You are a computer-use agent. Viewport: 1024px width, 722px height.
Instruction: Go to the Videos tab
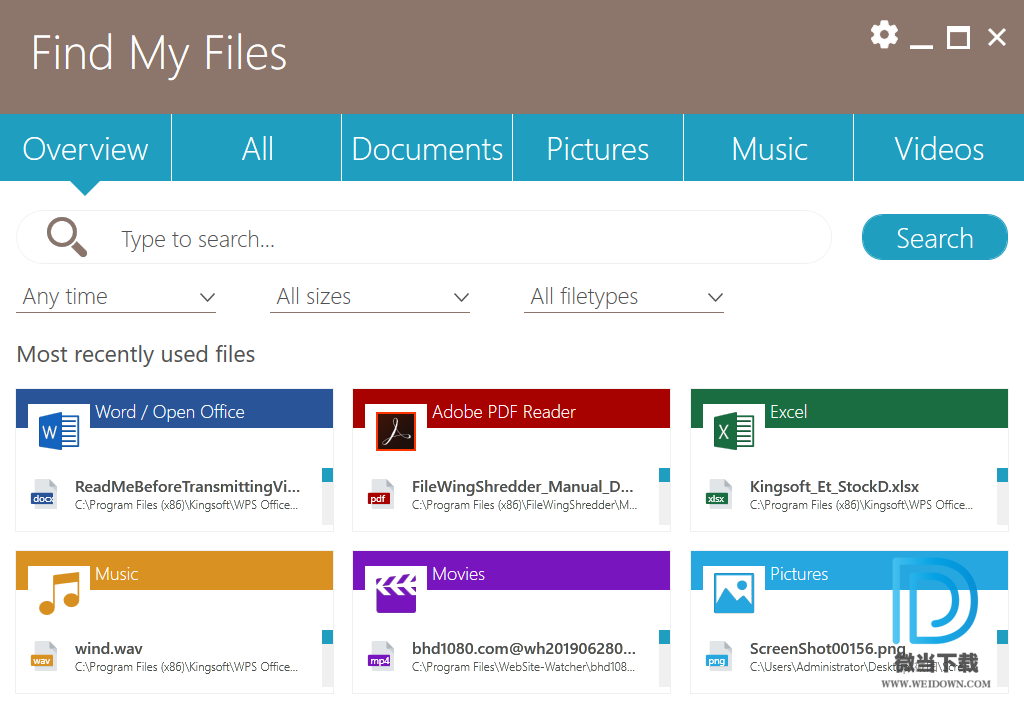point(939,148)
